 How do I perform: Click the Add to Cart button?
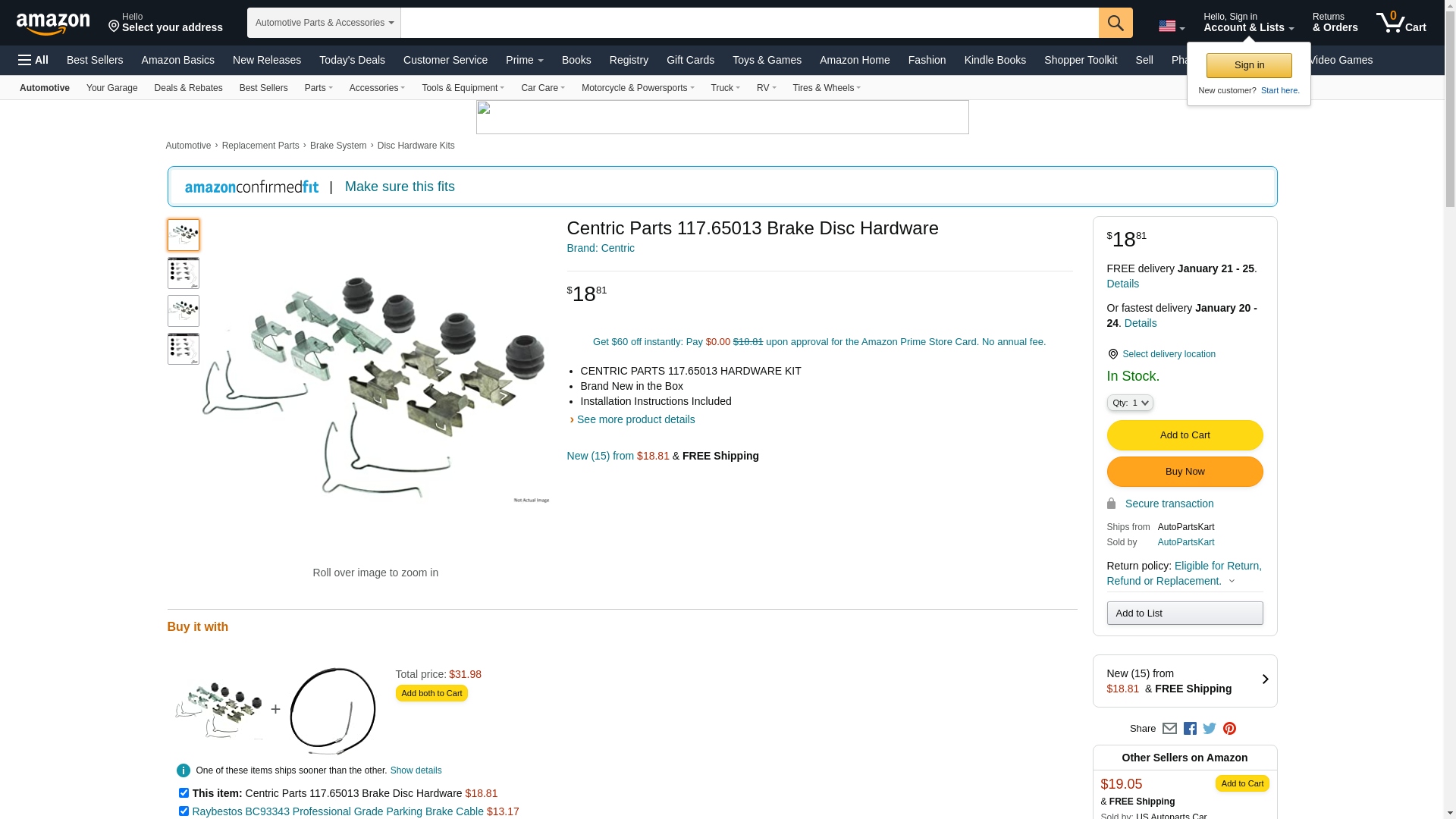(x=1185, y=435)
